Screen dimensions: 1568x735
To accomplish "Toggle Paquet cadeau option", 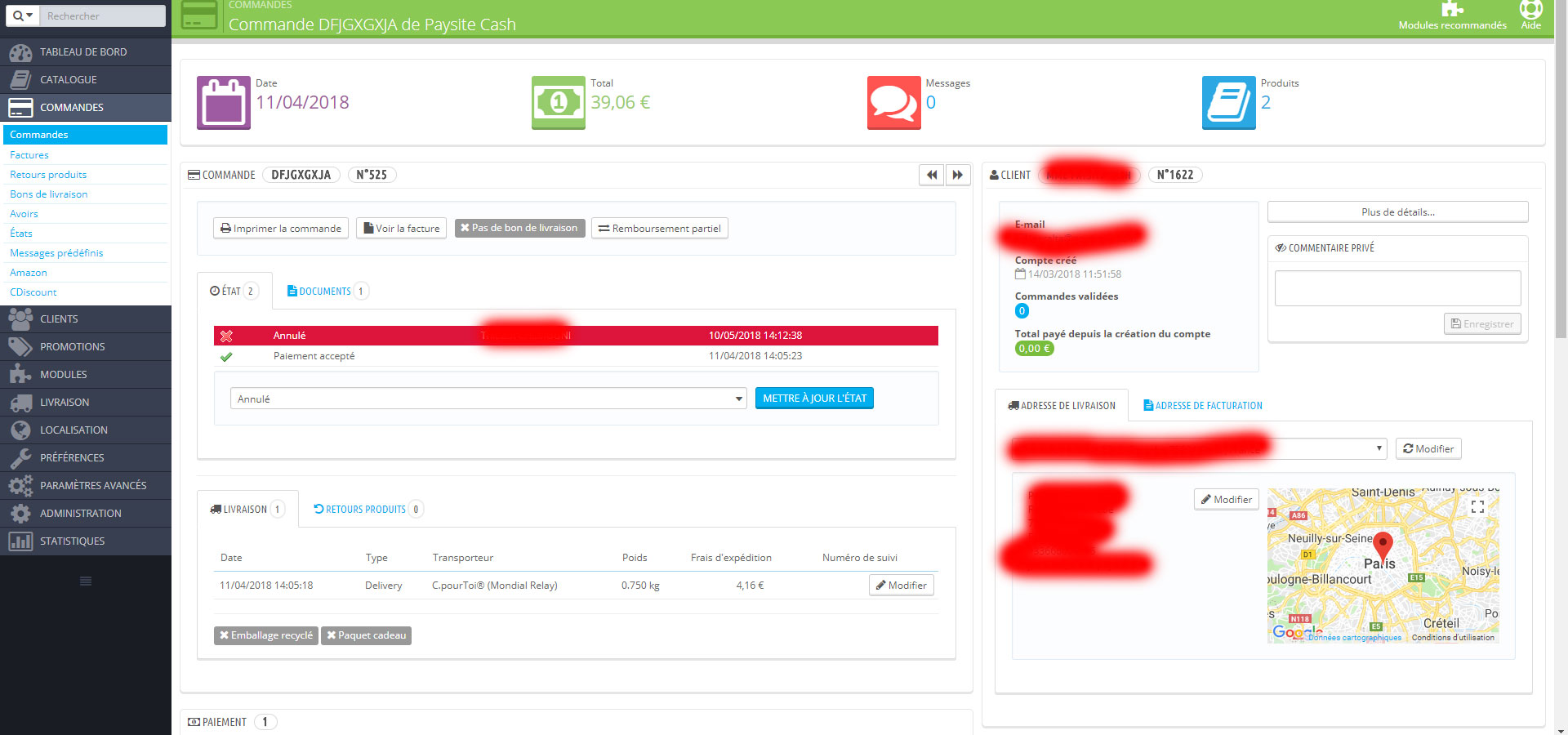I will [x=366, y=635].
